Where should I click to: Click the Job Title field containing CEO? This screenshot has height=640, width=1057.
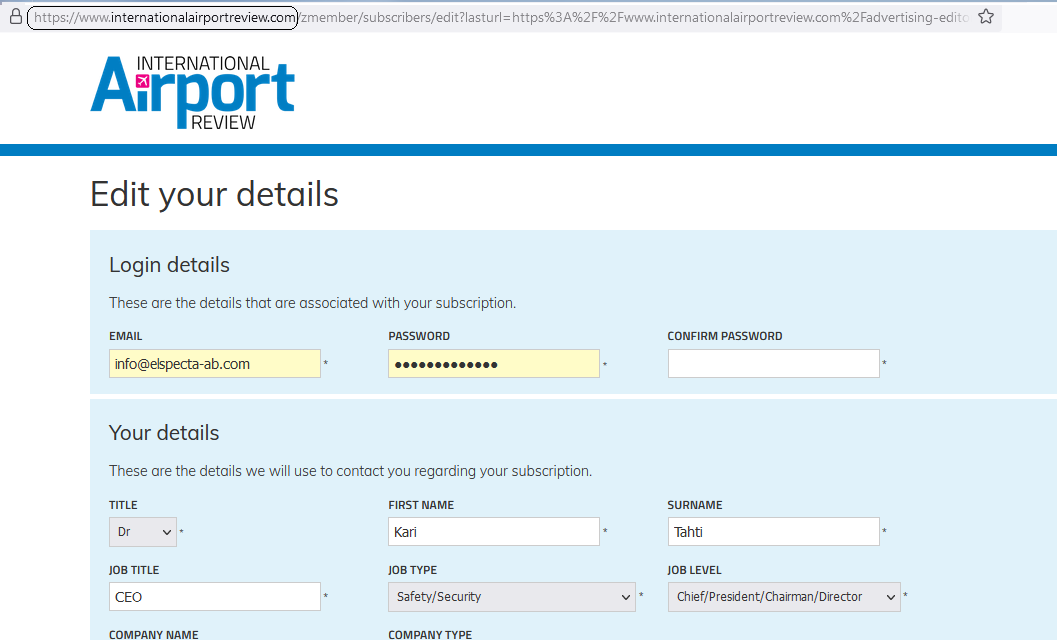(214, 597)
